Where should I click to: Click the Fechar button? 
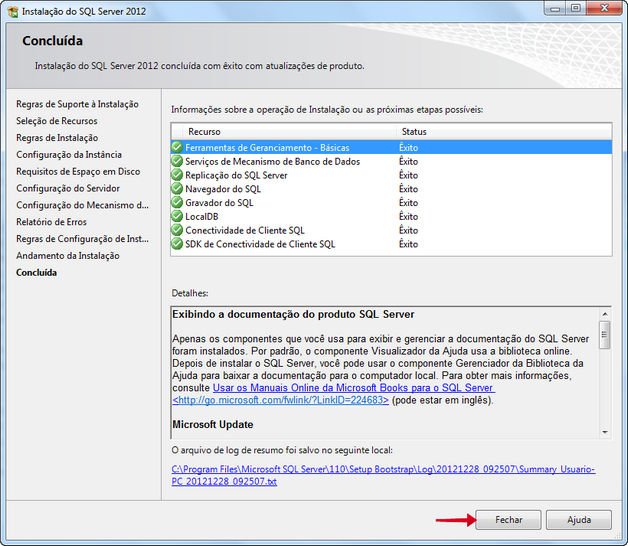click(508, 520)
